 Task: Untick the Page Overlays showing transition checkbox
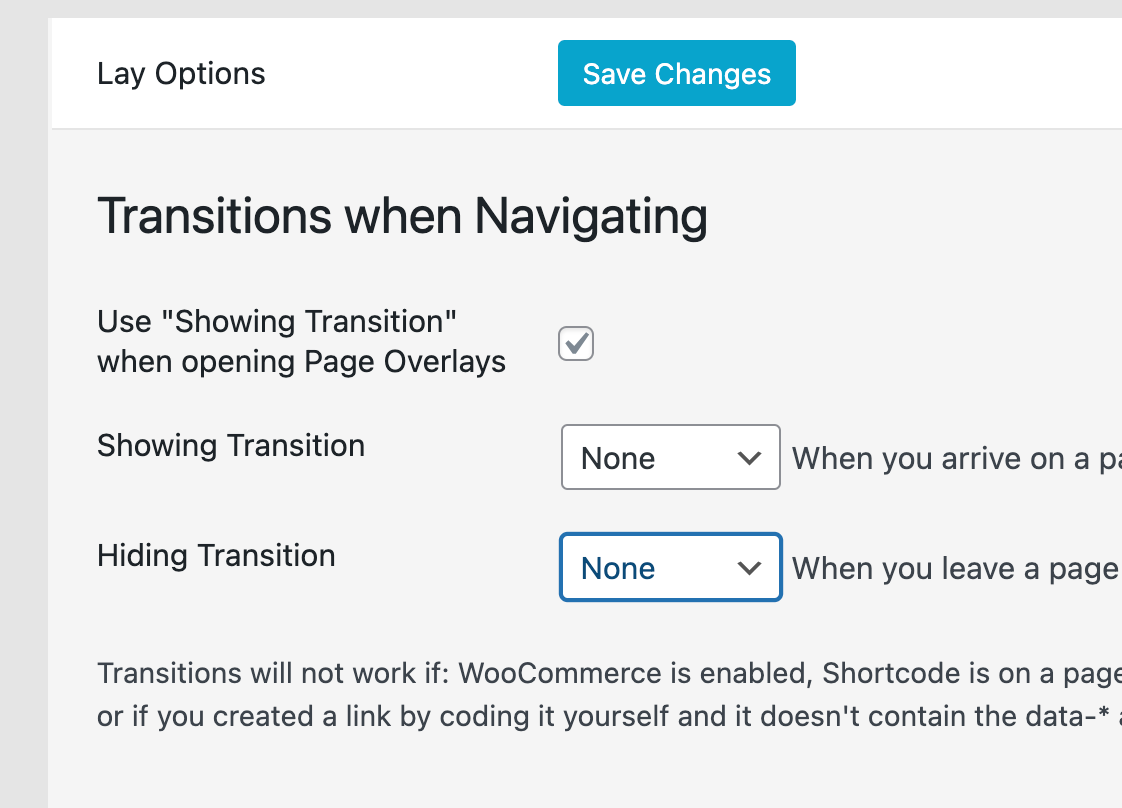coord(576,343)
